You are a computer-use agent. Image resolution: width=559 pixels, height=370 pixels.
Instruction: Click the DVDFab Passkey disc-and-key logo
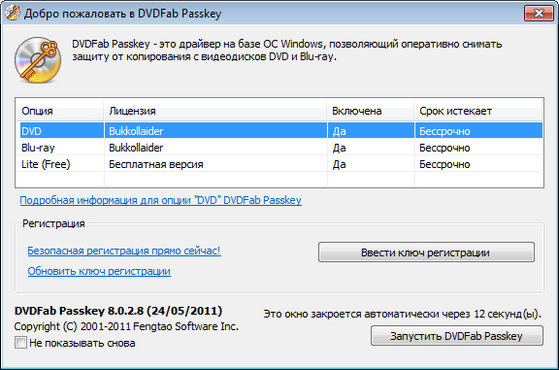38,60
